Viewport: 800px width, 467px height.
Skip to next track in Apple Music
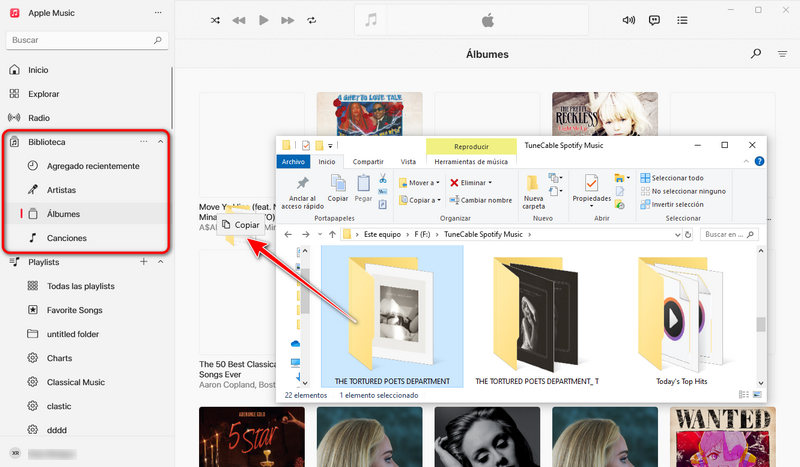point(288,20)
